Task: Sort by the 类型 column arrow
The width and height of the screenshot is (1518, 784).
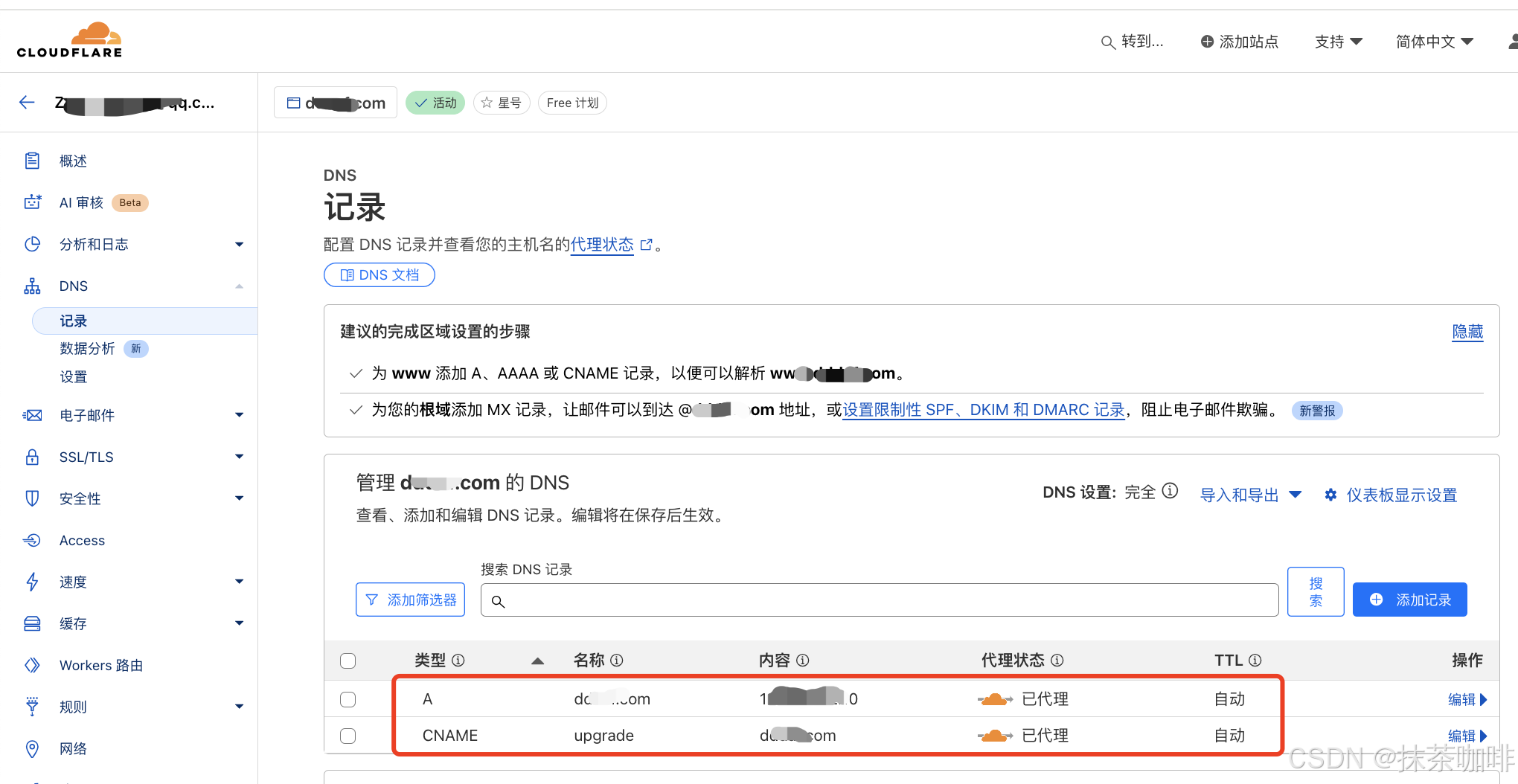Action: [537, 661]
